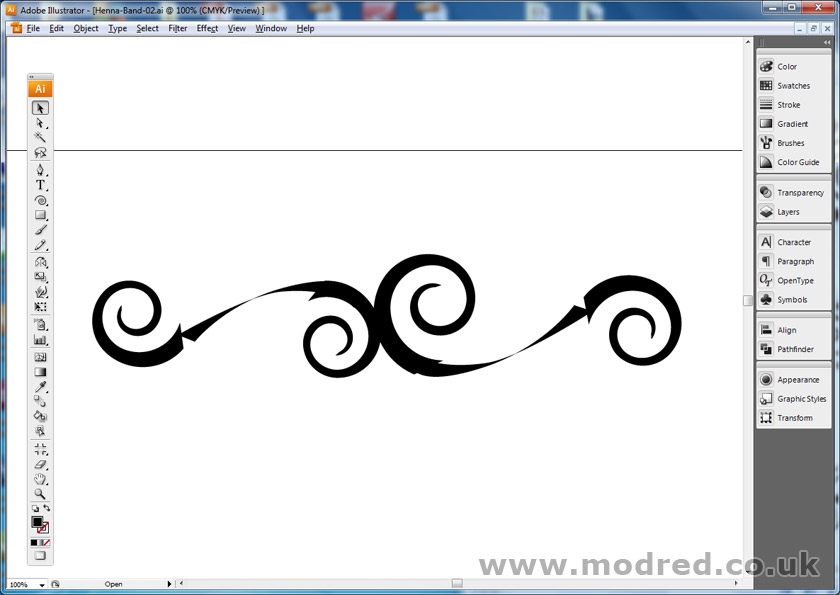Select the Type tool
The image size is (840, 595).
[41, 185]
